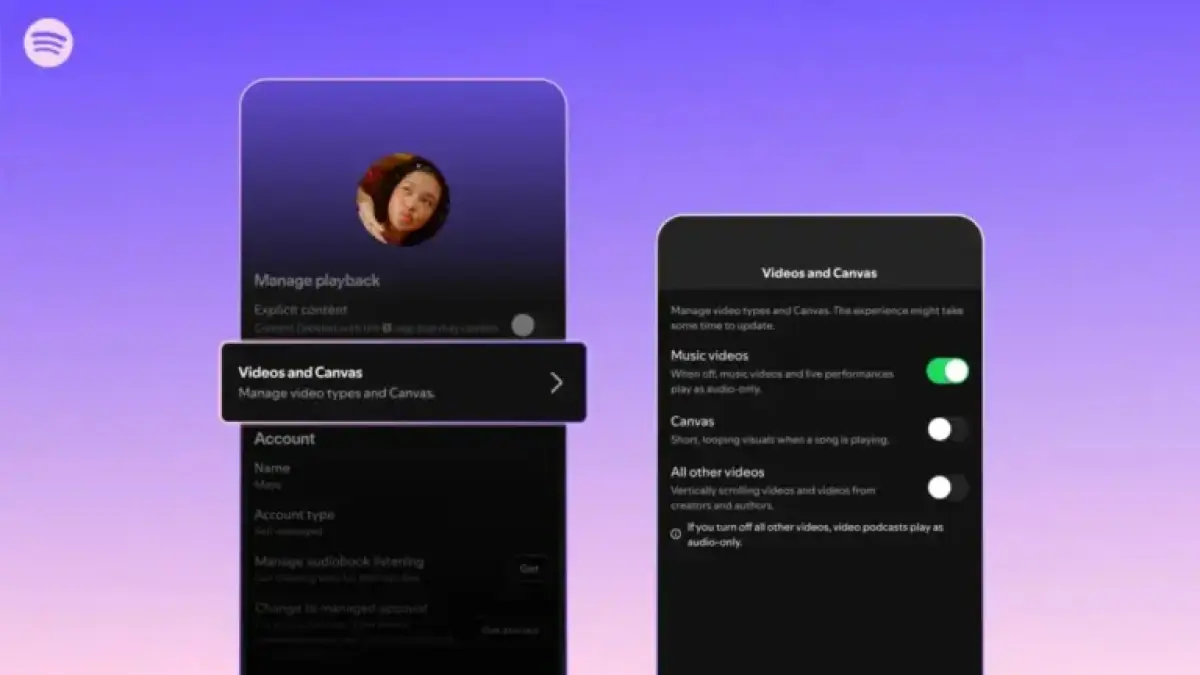
Task: Select the 'Videos and Canvas' row title
Action: click(301, 372)
